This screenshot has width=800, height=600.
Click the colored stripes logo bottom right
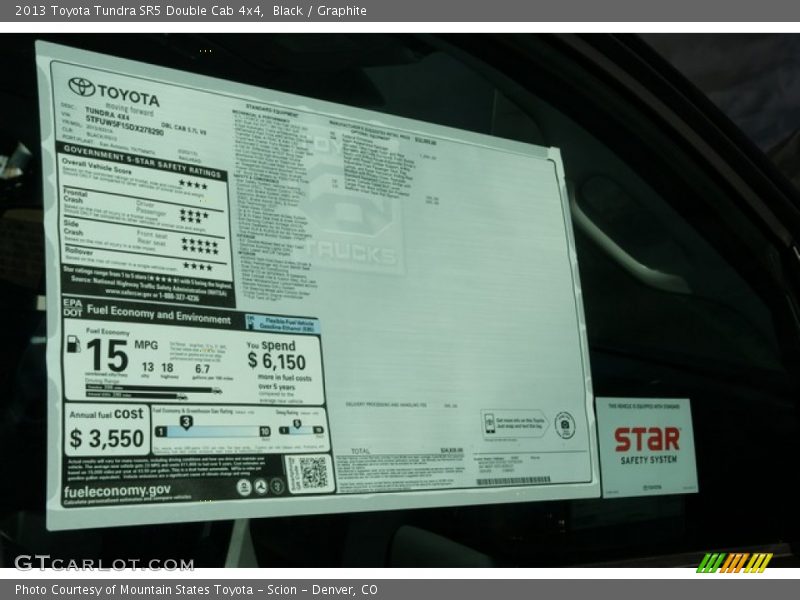click(734, 563)
